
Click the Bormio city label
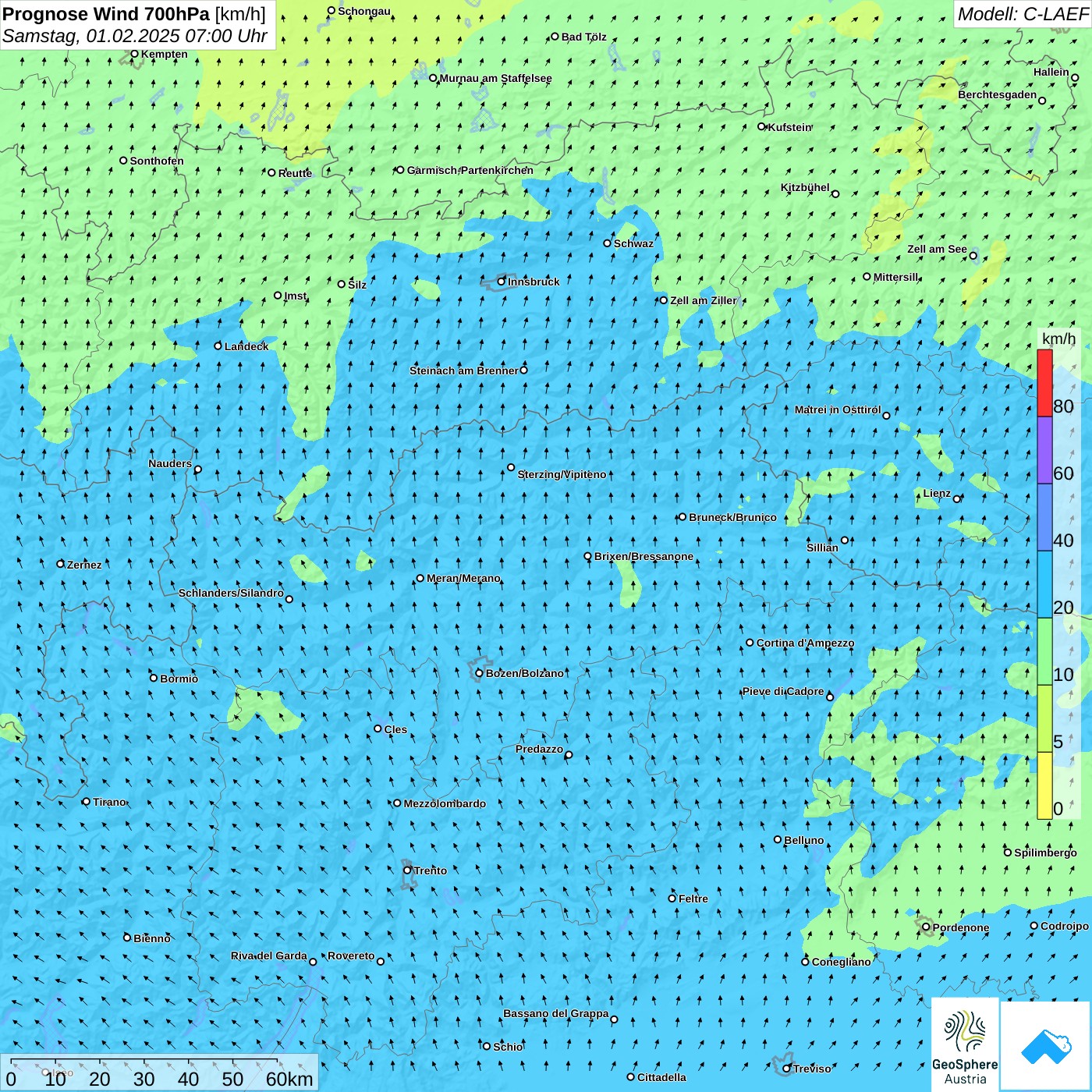coord(179,679)
